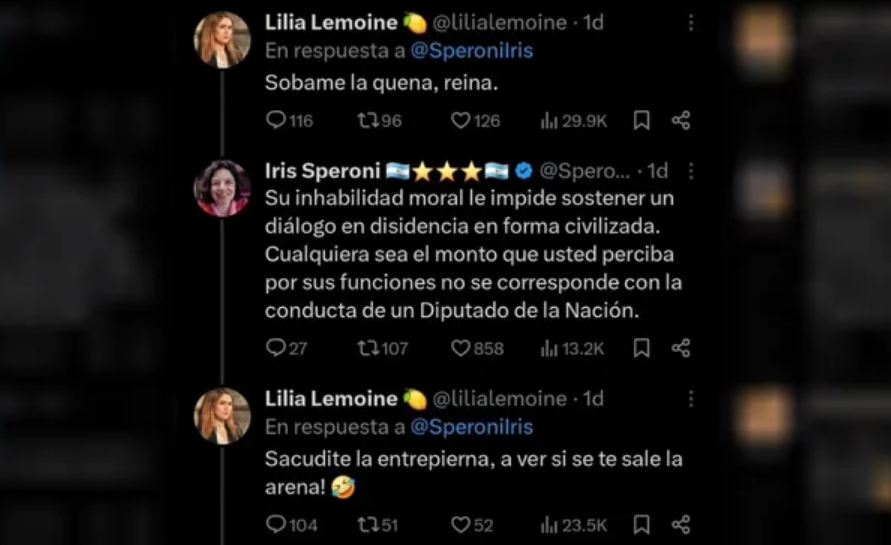Open more options on first Lilia Lemoine tweet
Screen dimensions: 891x545
coord(689,22)
